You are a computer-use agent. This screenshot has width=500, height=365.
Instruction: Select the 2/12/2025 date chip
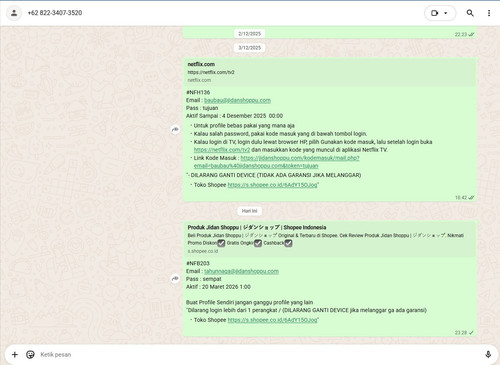(250, 34)
